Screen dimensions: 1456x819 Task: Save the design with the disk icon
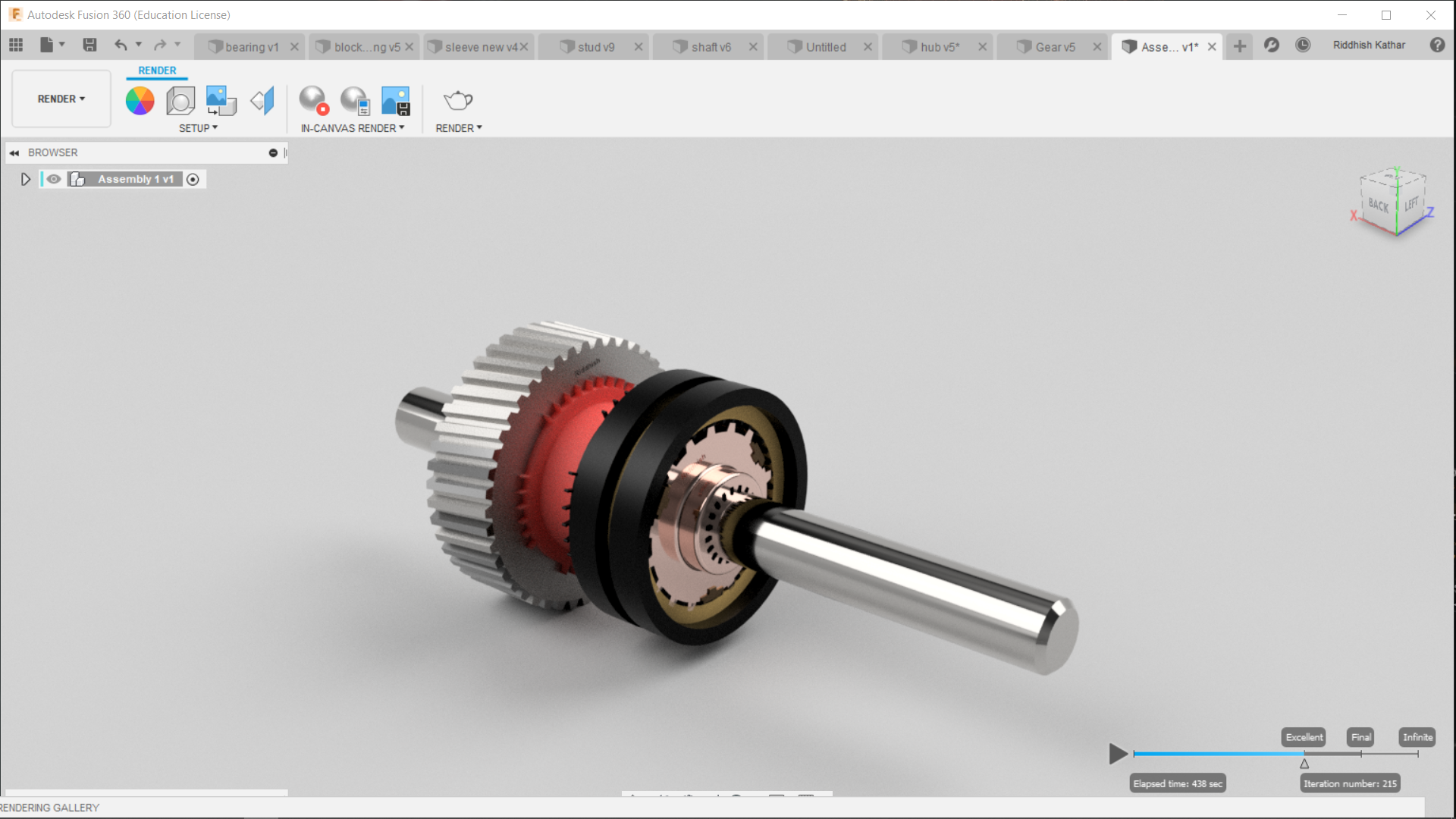(89, 45)
